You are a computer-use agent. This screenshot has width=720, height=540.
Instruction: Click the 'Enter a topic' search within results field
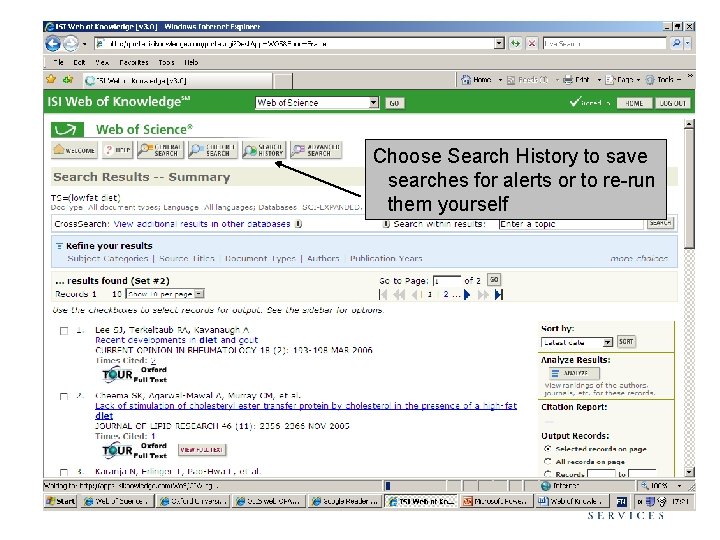tap(571, 224)
